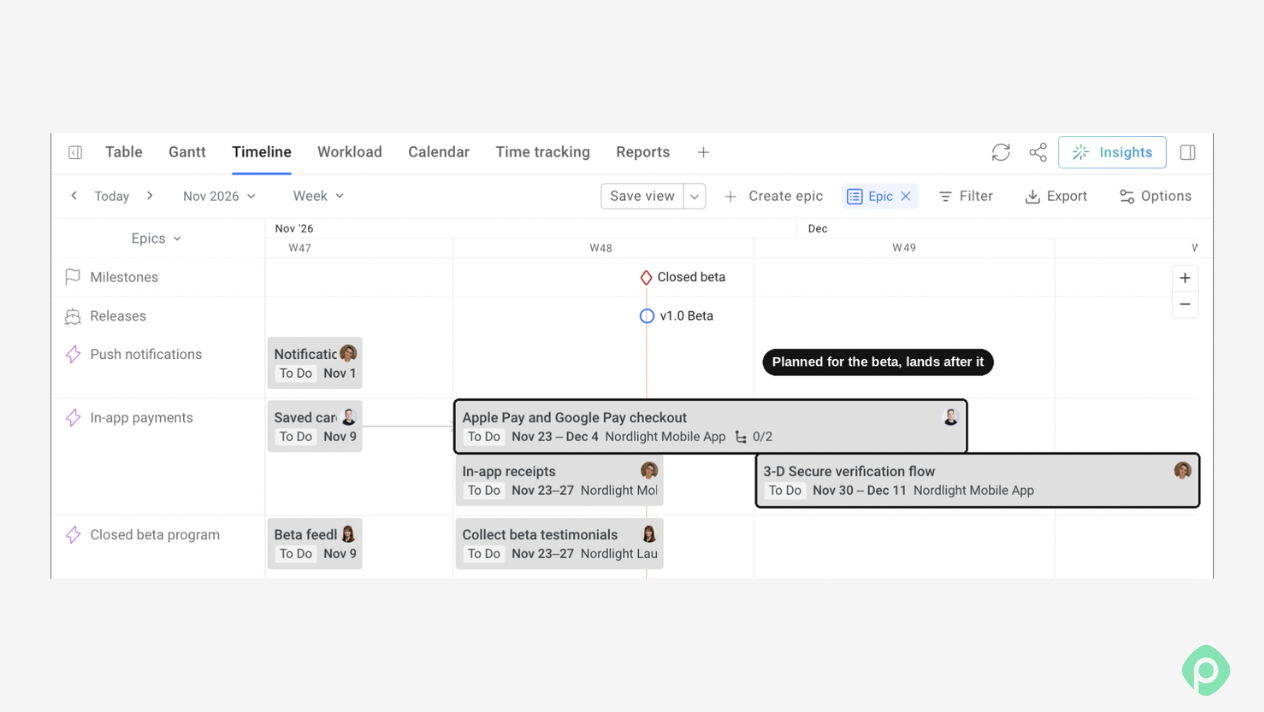Open the Week scale dropdown
Screen dimensions: 1264x712
click(x=318, y=196)
